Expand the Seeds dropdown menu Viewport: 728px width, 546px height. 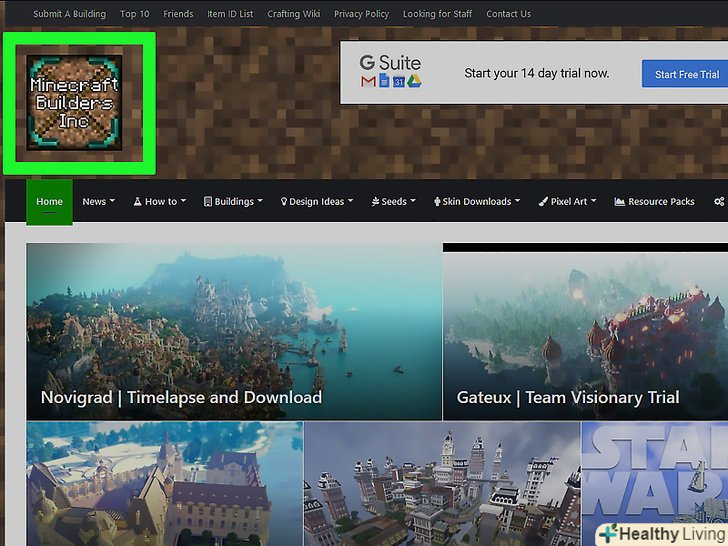point(393,202)
